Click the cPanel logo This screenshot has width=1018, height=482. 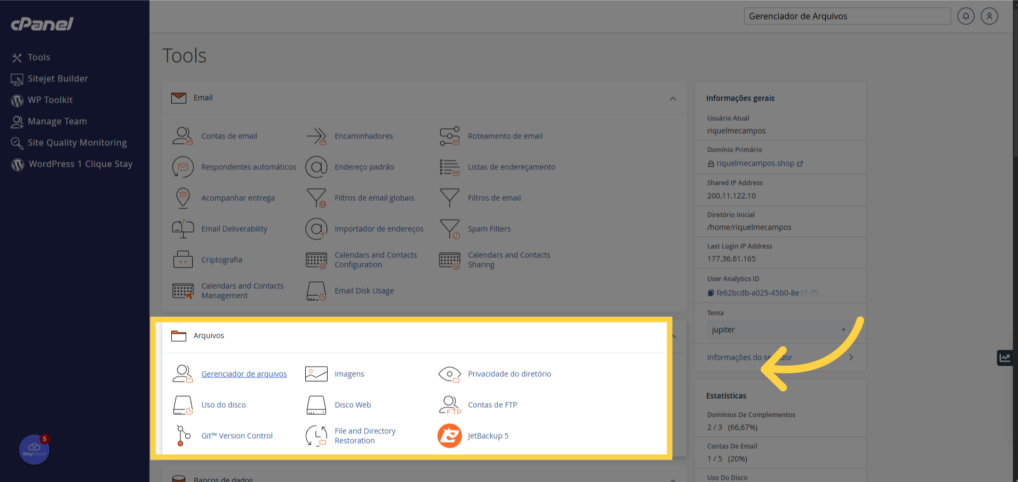click(42, 24)
